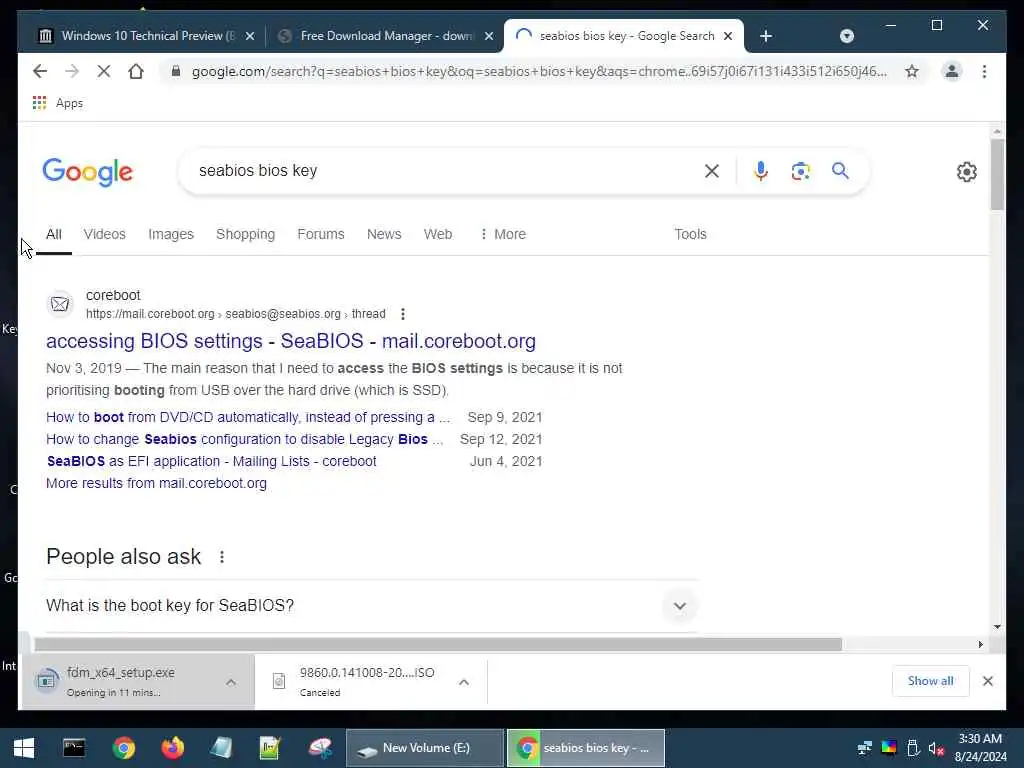1024x768 pixels.
Task: Start a voice search with microphone
Action: (x=760, y=171)
